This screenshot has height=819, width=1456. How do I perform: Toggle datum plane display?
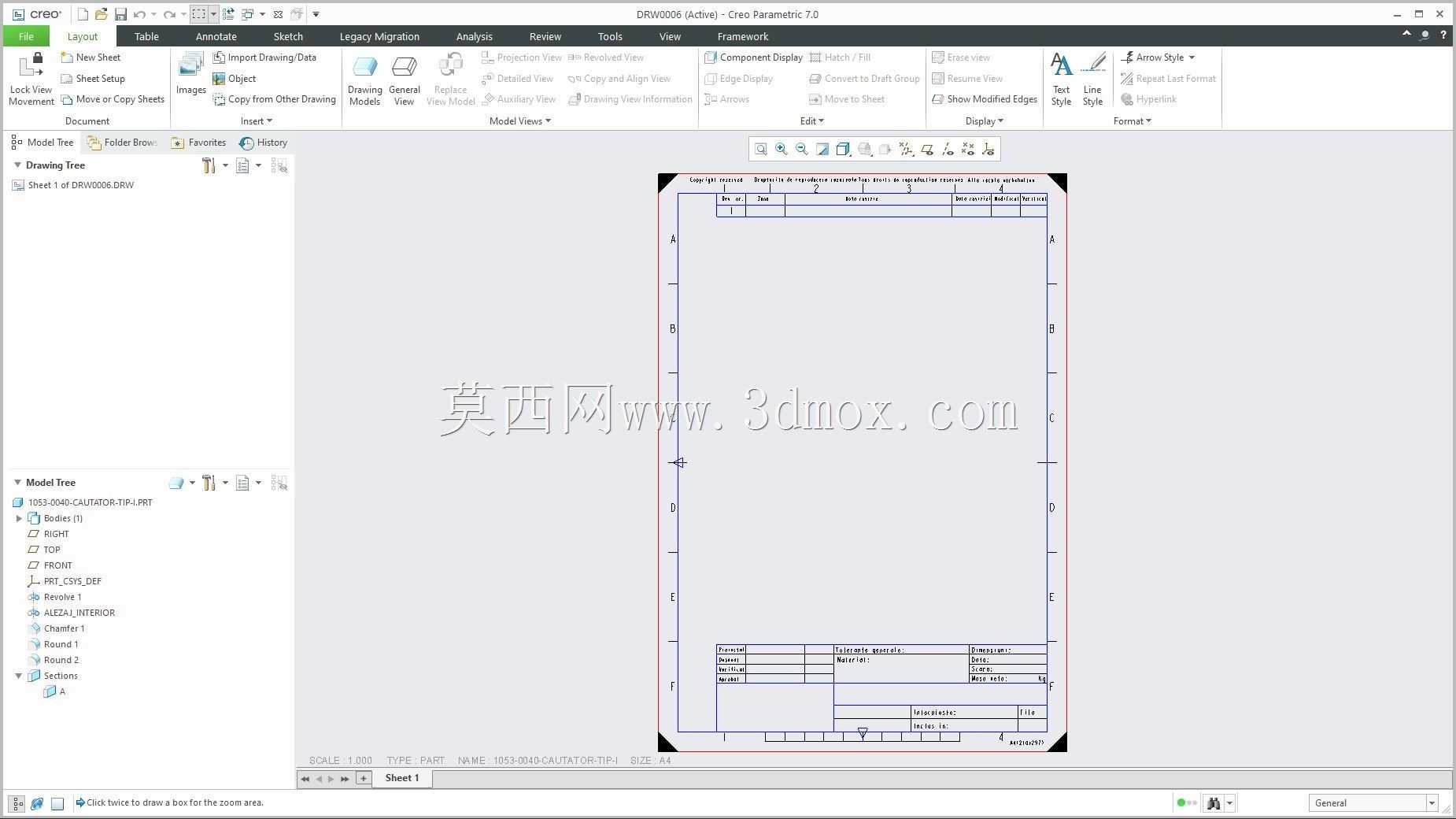click(x=927, y=149)
